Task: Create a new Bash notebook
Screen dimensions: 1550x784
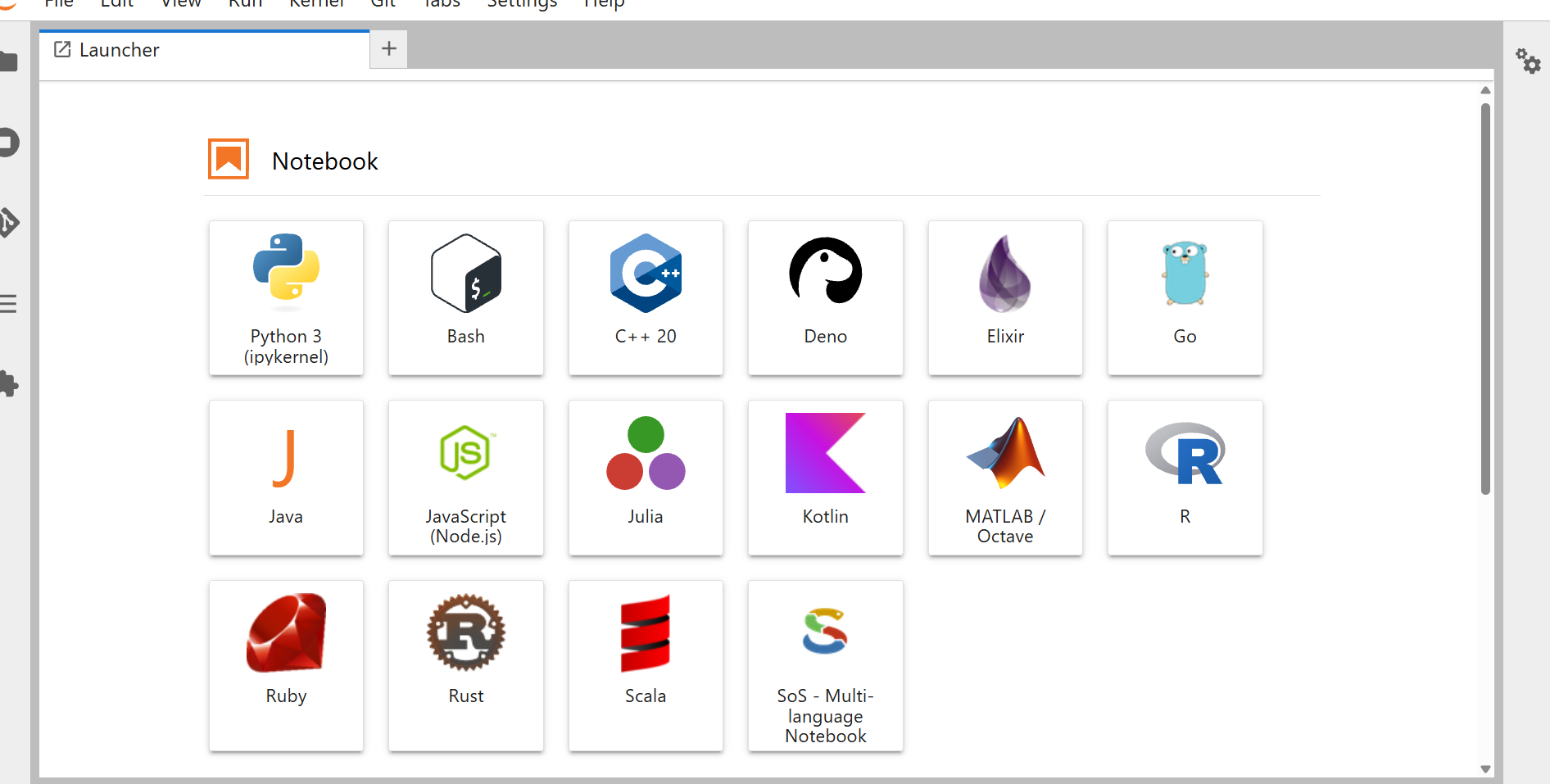Action: coord(465,298)
